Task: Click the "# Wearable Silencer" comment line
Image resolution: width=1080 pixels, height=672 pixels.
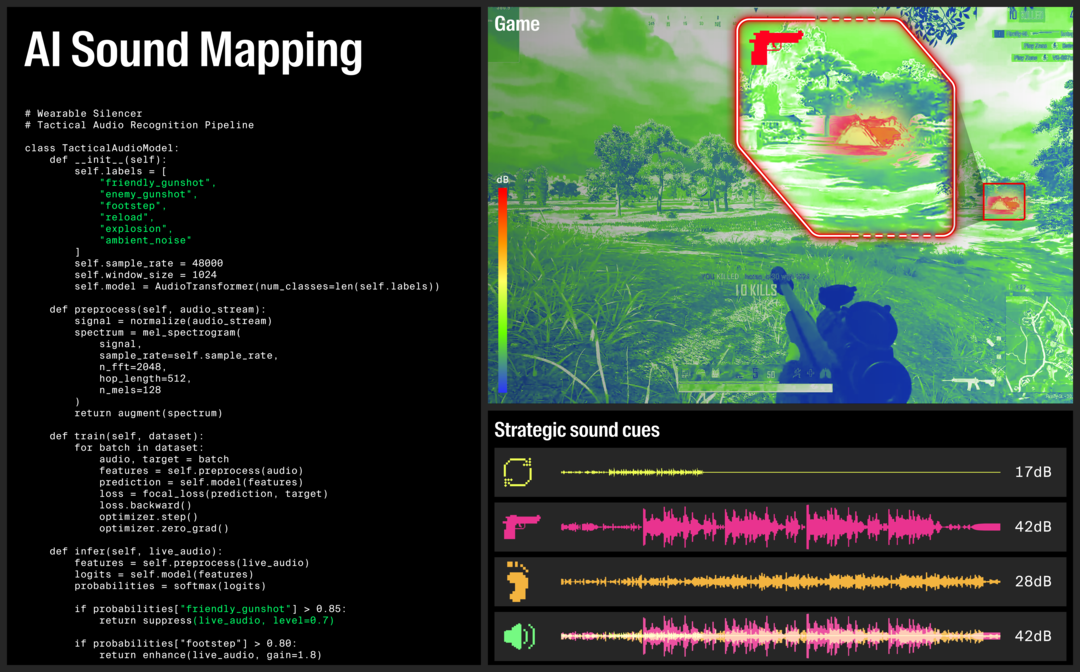Action: tap(83, 114)
